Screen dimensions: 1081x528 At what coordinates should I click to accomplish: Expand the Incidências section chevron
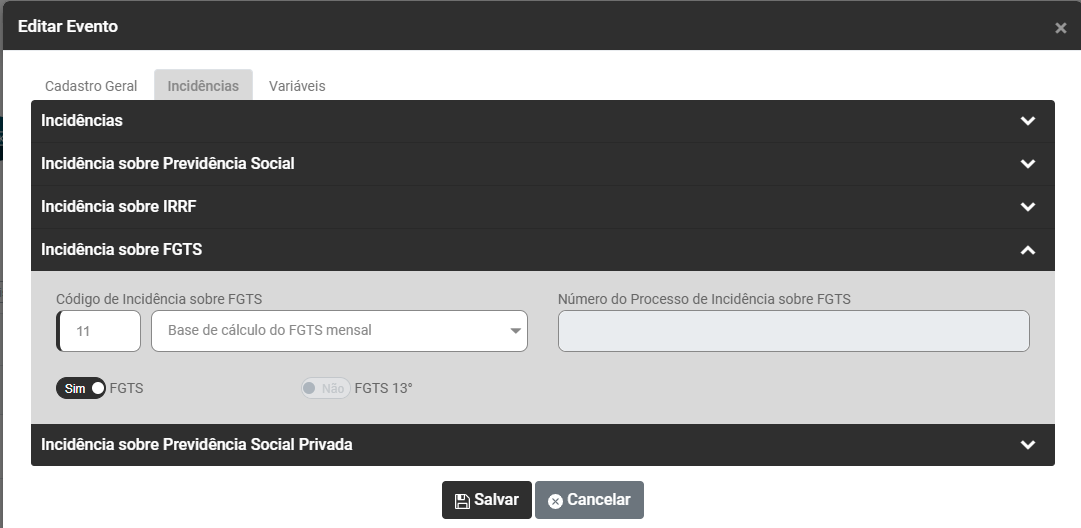1027,121
